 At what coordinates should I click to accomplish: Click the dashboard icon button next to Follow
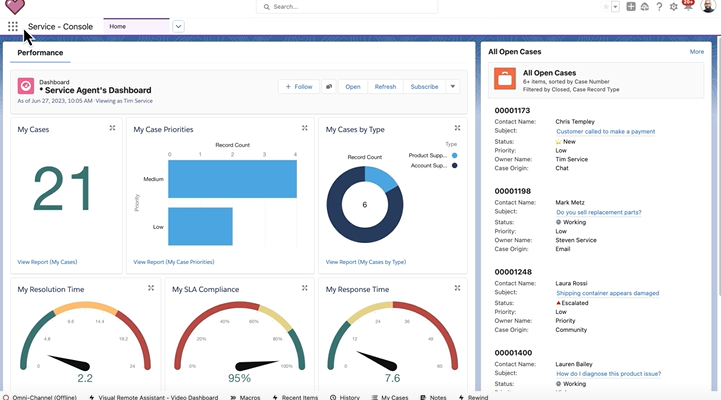[x=329, y=86]
